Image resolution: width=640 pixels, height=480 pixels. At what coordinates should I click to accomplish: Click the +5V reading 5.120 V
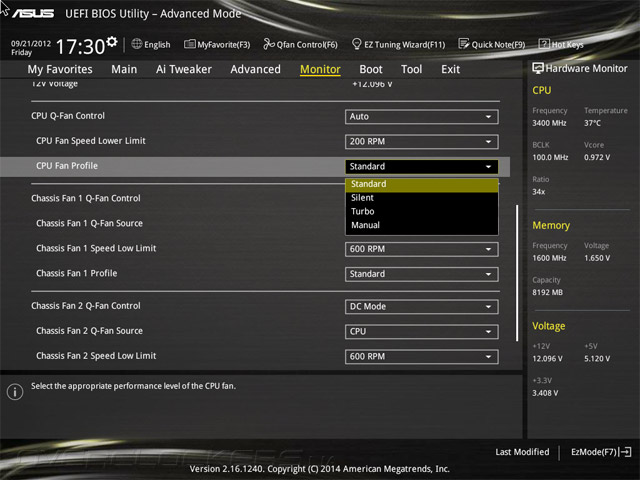click(597, 359)
